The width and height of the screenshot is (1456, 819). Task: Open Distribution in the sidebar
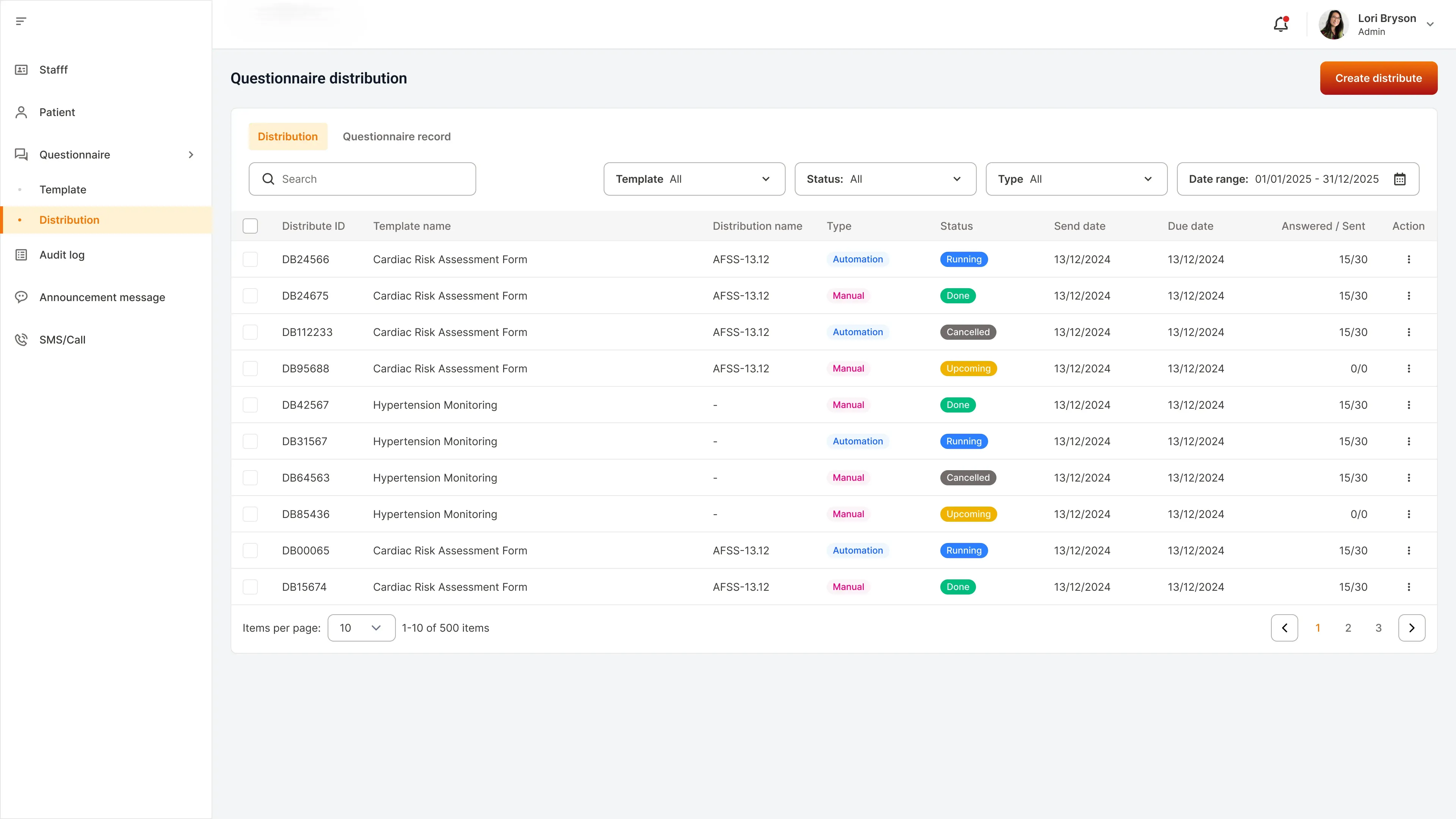[106, 220]
